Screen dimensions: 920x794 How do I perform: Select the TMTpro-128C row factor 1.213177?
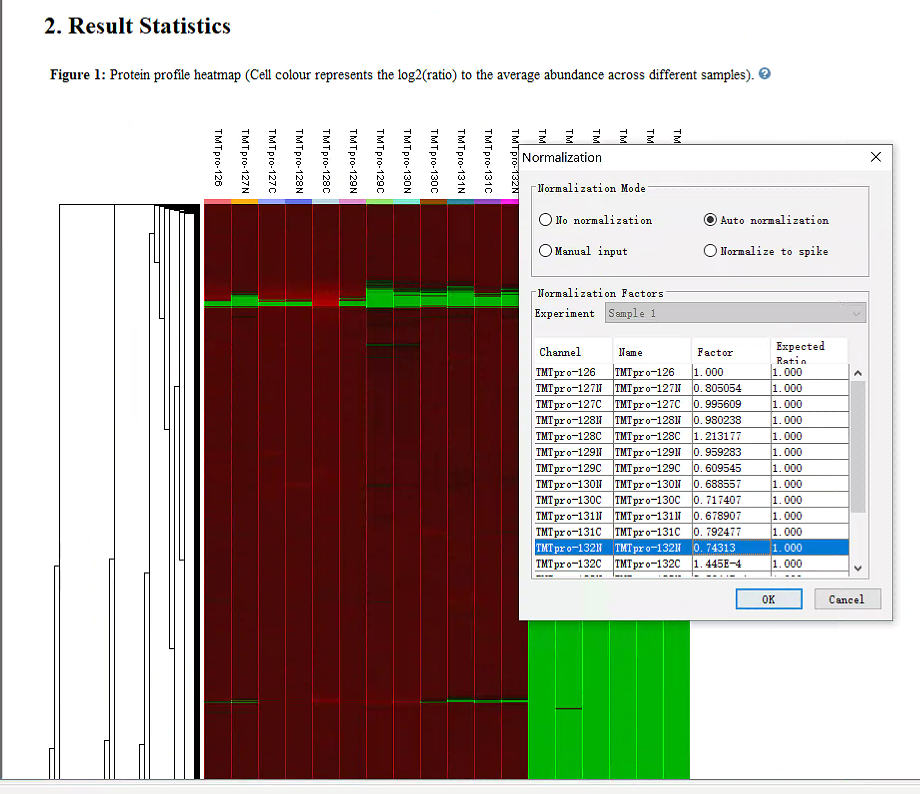click(x=730, y=436)
